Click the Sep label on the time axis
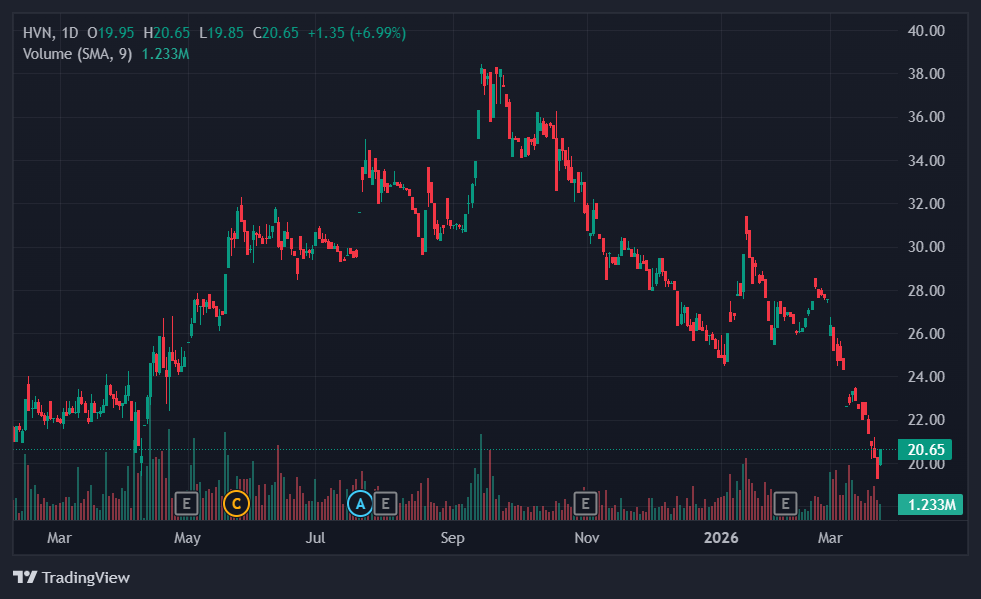981x599 pixels. pos(453,539)
